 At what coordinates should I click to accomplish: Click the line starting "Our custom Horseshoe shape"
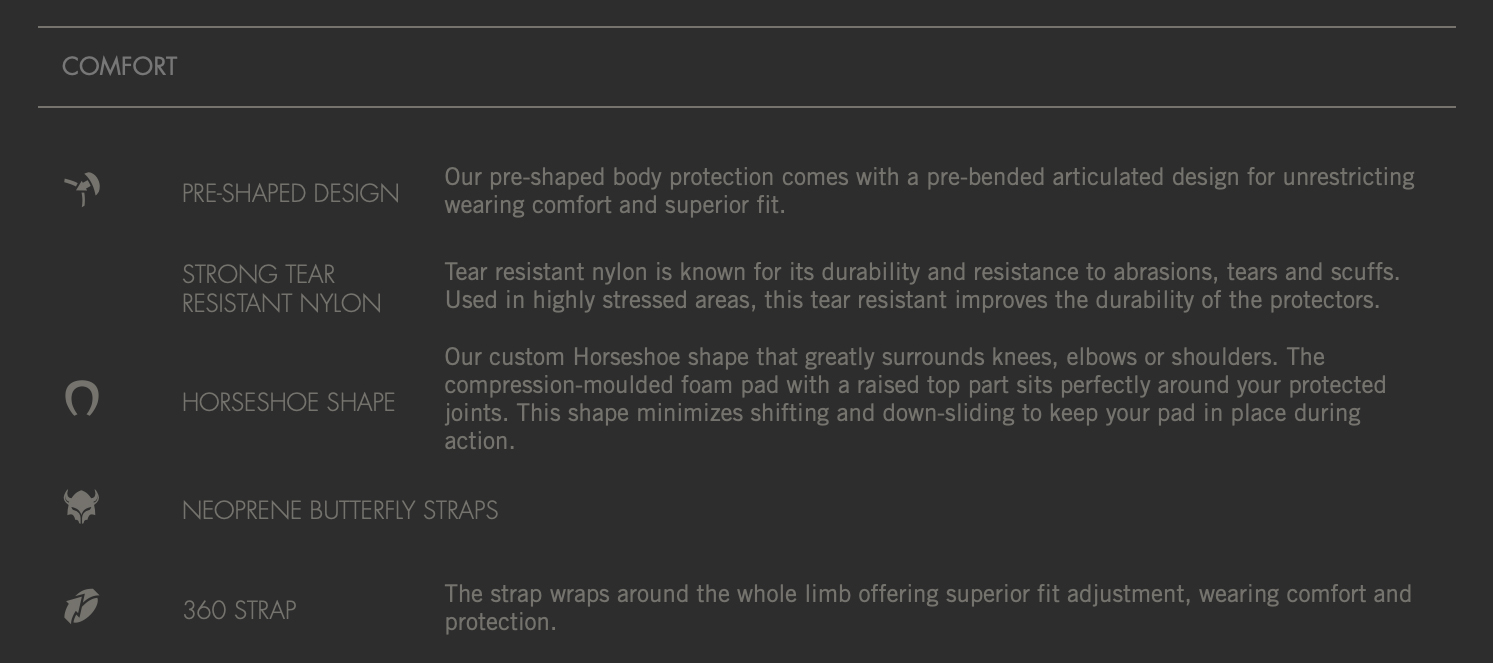pos(884,357)
